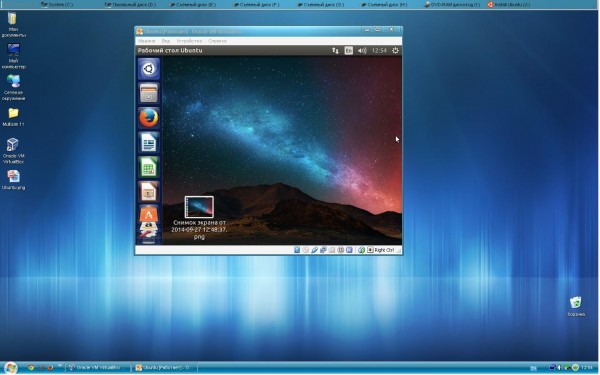
Task: Click the Windows Start button
Action: pyautogui.click(x=11, y=368)
